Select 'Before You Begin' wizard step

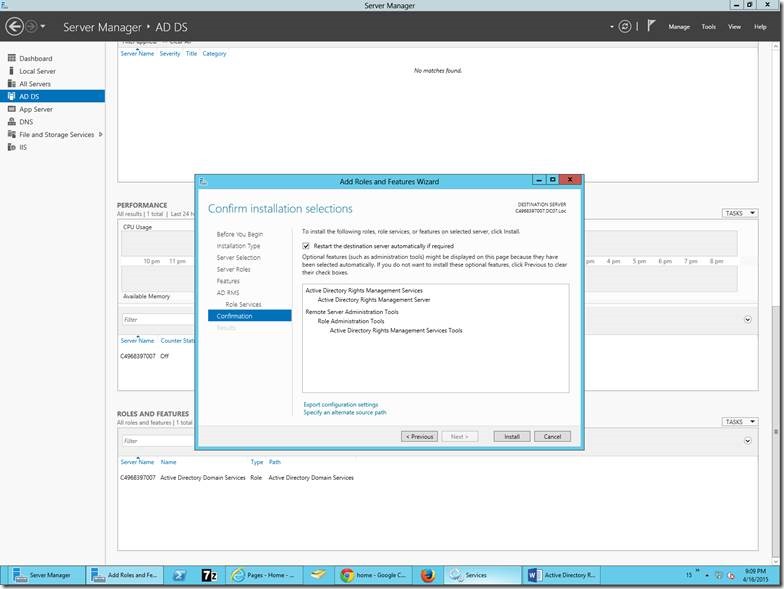pyautogui.click(x=240, y=234)
